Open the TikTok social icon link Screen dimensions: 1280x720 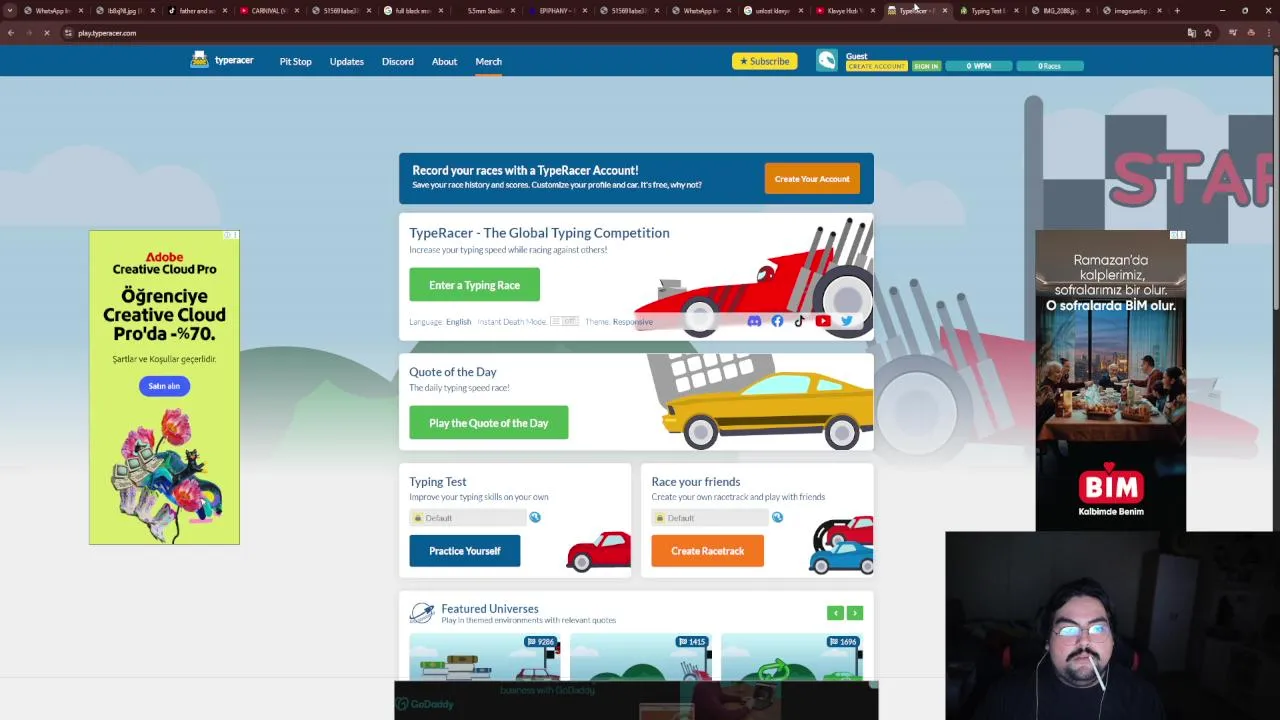799,321
